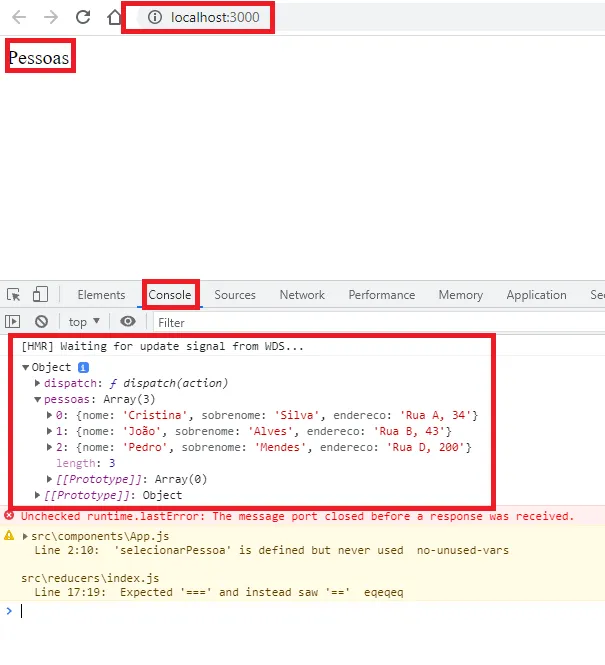The width and height of the screenshot is (605, 665).
Task: Expand the dispatch function property
Action: [x=37, y=383]
